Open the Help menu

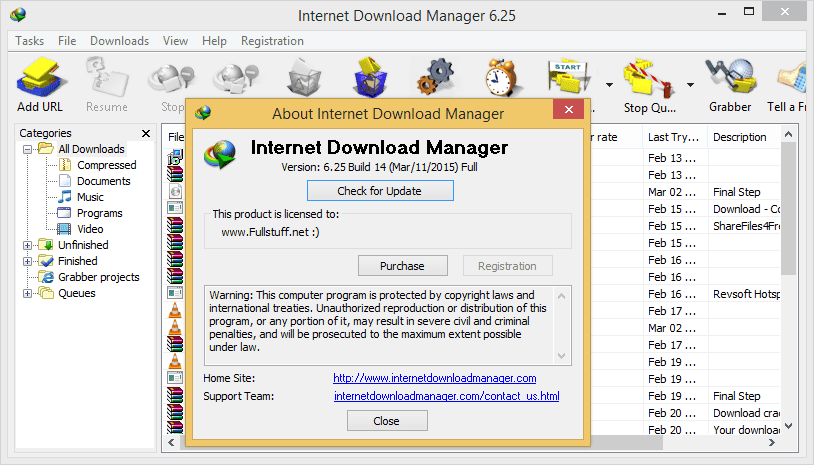pyautogui.click(x=214, y=41)
